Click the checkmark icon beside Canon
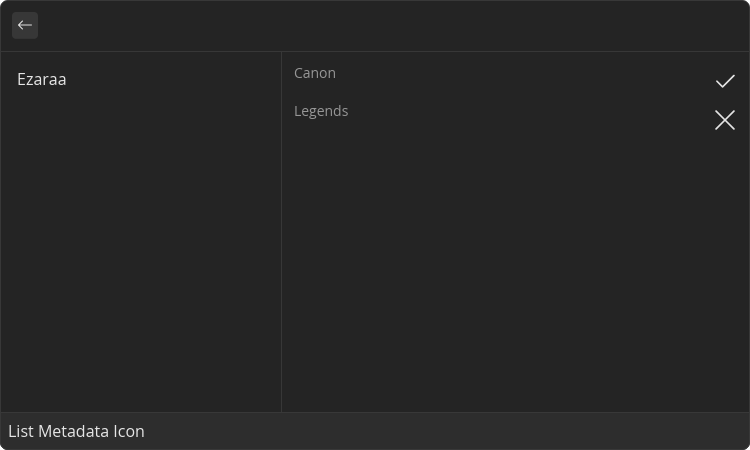This screenshot has height=450, width=750. 725,81
